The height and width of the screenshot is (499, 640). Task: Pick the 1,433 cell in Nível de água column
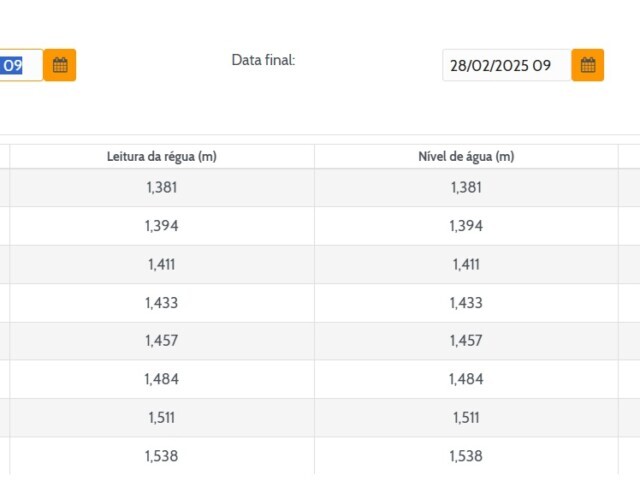click(466, 302)
